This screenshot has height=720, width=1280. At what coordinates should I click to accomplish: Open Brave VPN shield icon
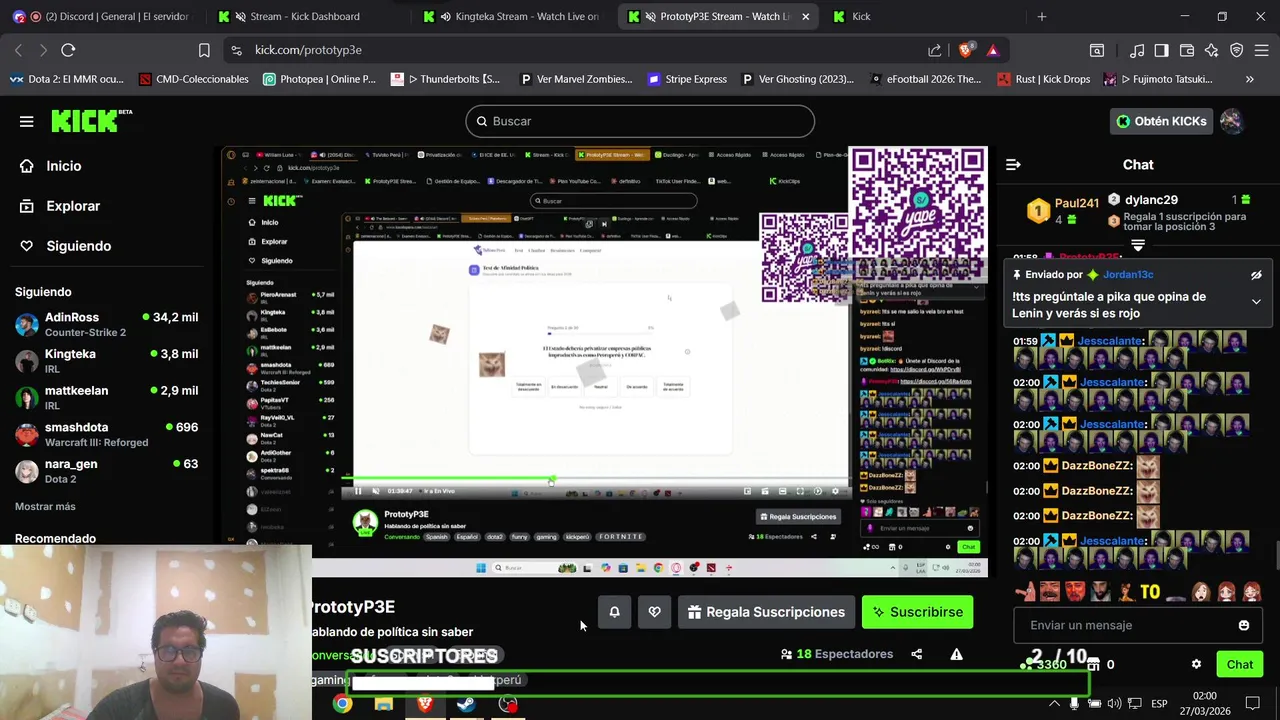pos(1237,50)
